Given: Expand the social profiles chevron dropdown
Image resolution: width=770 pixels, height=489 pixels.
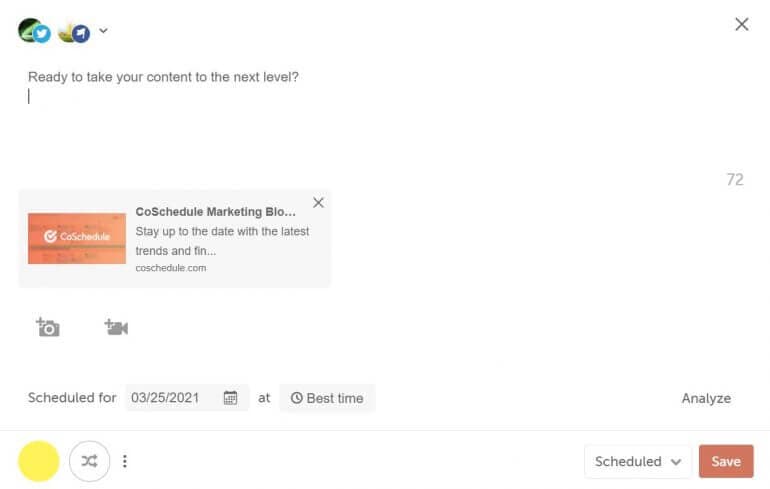Looking at the screenshot, I should 103,30.
